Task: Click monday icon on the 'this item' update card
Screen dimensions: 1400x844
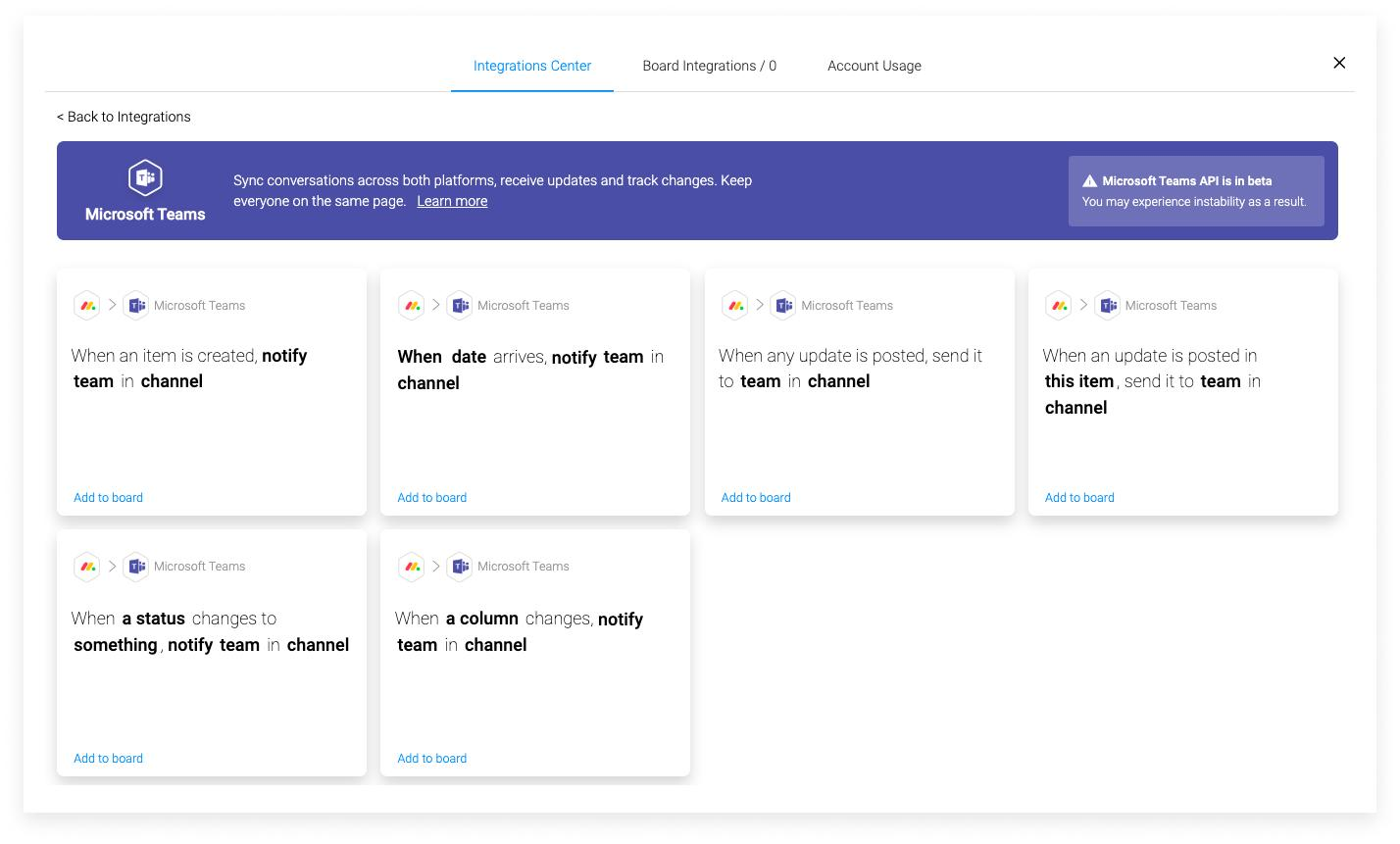Action: [1059, 306]
